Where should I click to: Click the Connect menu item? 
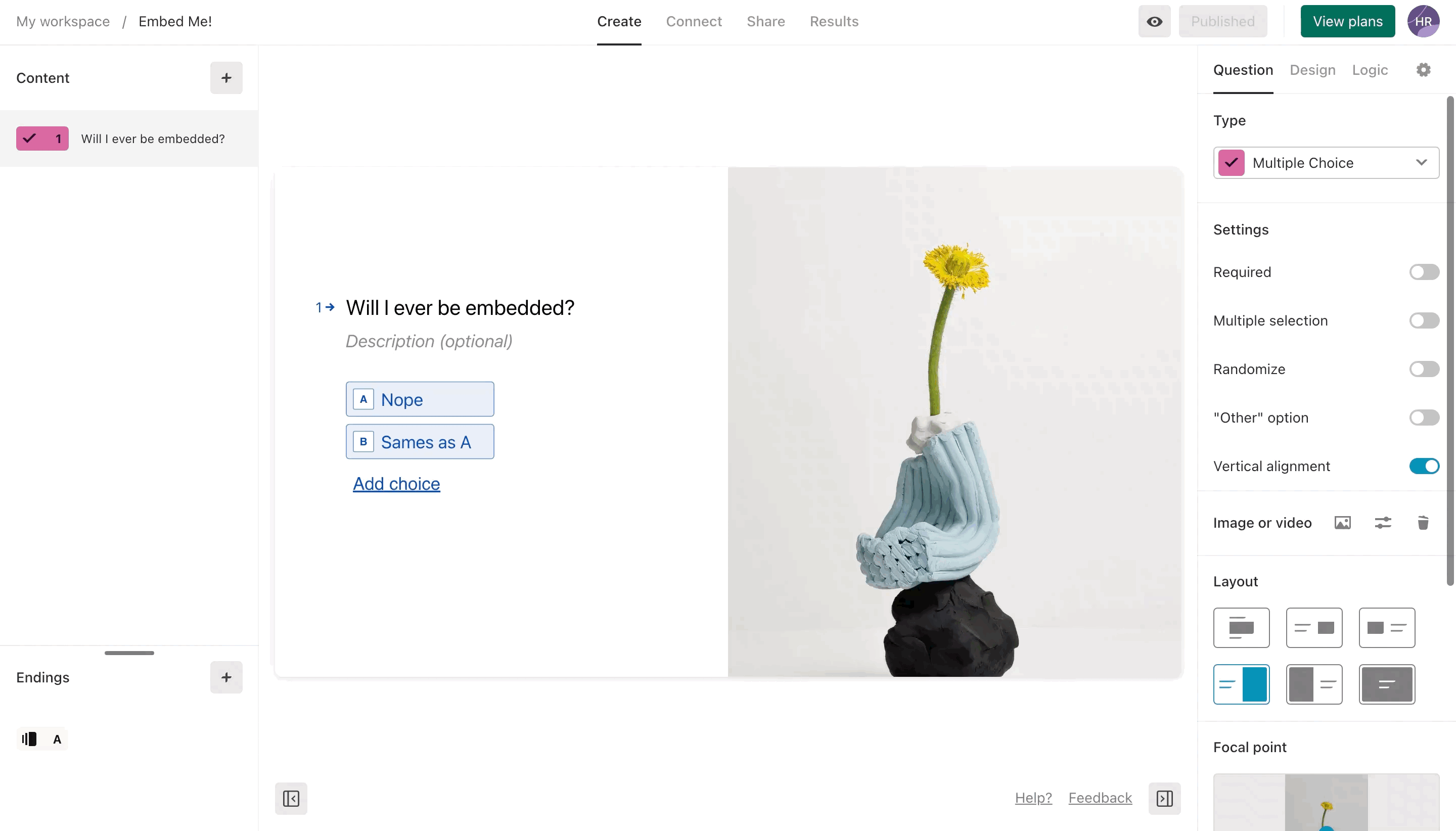[x=694, y=21]
